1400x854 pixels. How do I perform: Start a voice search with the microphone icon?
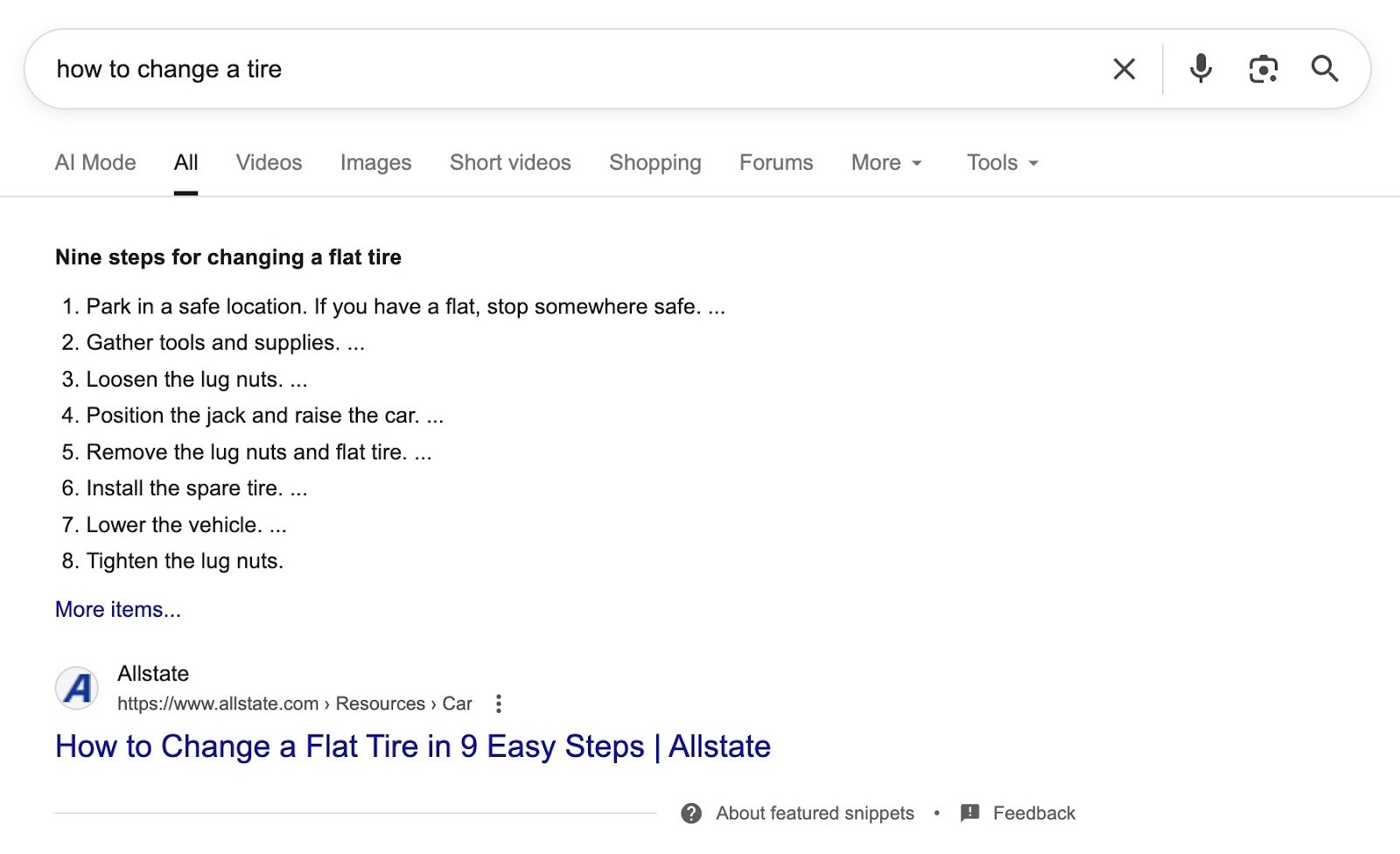(x=1200, y=68)
